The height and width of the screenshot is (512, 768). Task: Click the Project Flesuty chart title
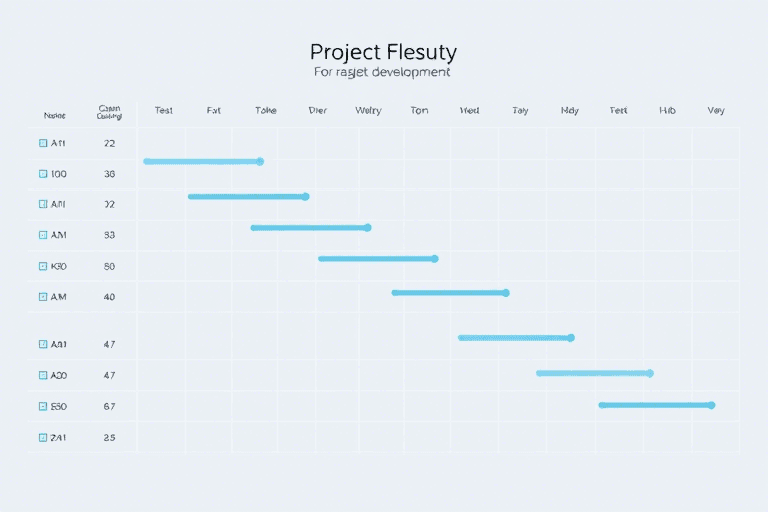383,51
